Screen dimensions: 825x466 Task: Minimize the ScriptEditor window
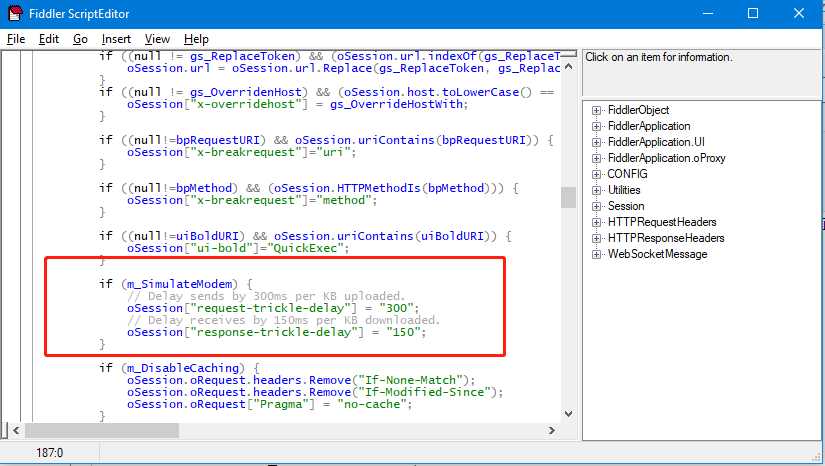click(708, 13)
